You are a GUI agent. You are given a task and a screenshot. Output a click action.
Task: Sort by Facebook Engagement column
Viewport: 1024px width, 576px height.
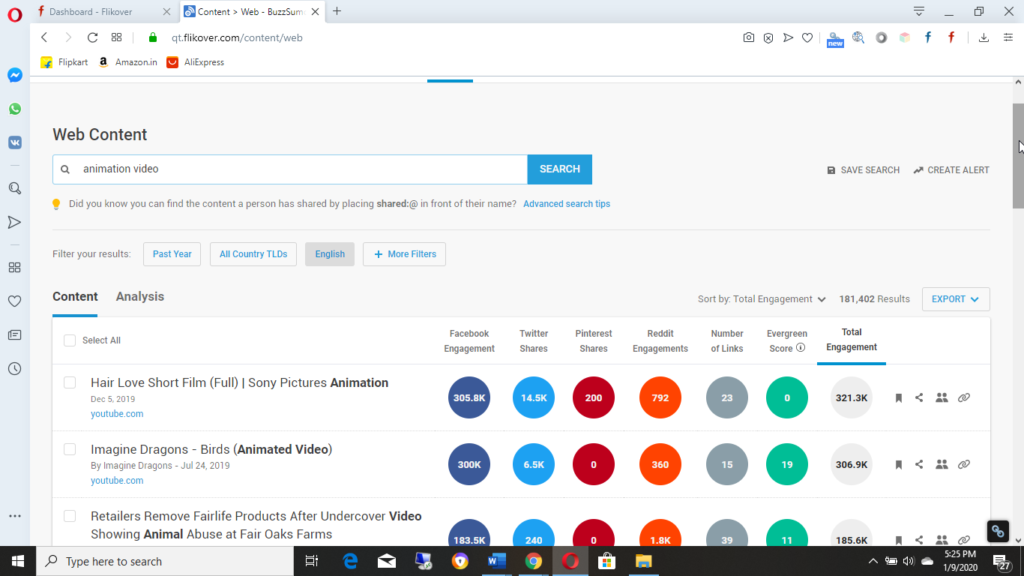tap(469, 341)
